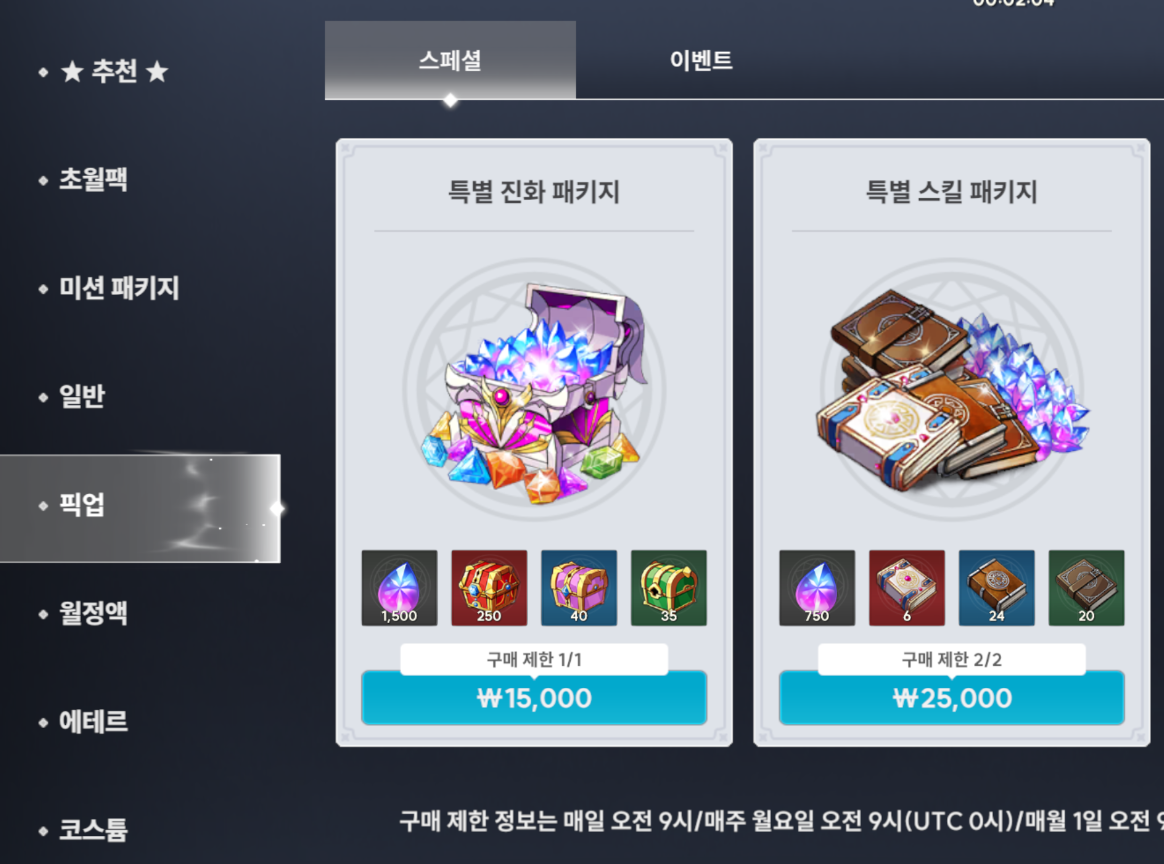Open the 월정액 subscription category
The image size is (1164, 864).
94,613
